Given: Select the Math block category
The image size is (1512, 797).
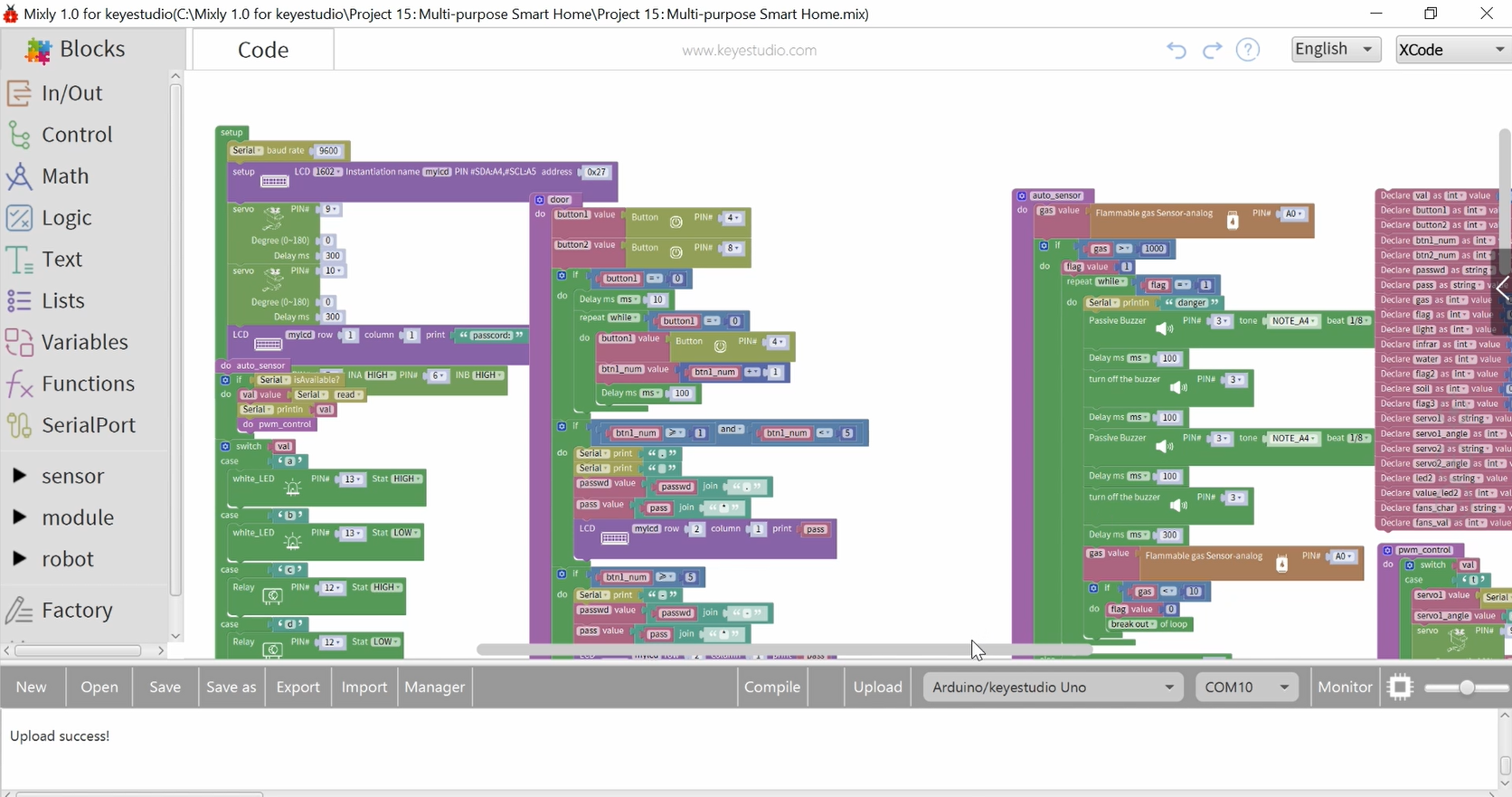Looking at the screenshot, I should 64,176.
